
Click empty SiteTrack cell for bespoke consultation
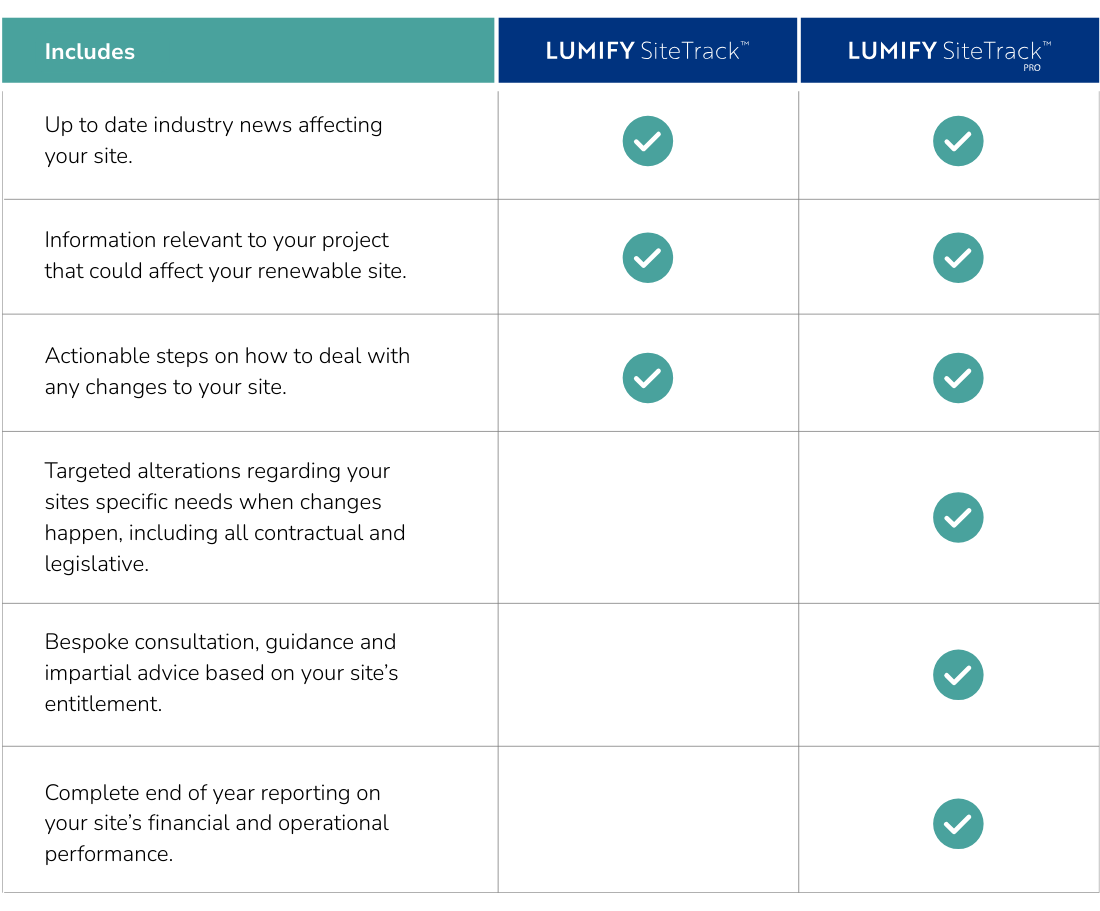tap(648, 675)
